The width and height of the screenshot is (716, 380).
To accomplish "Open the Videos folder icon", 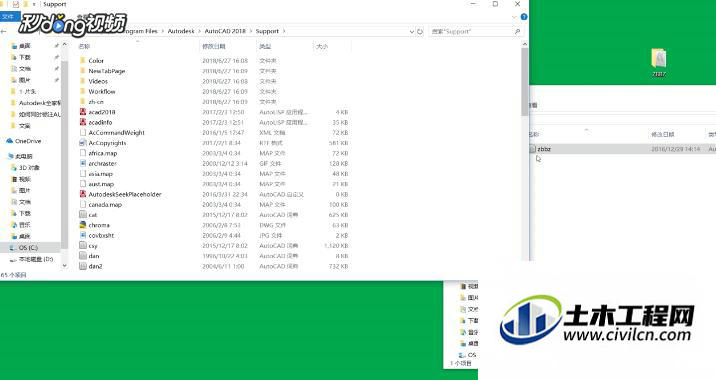I will 83,81.
